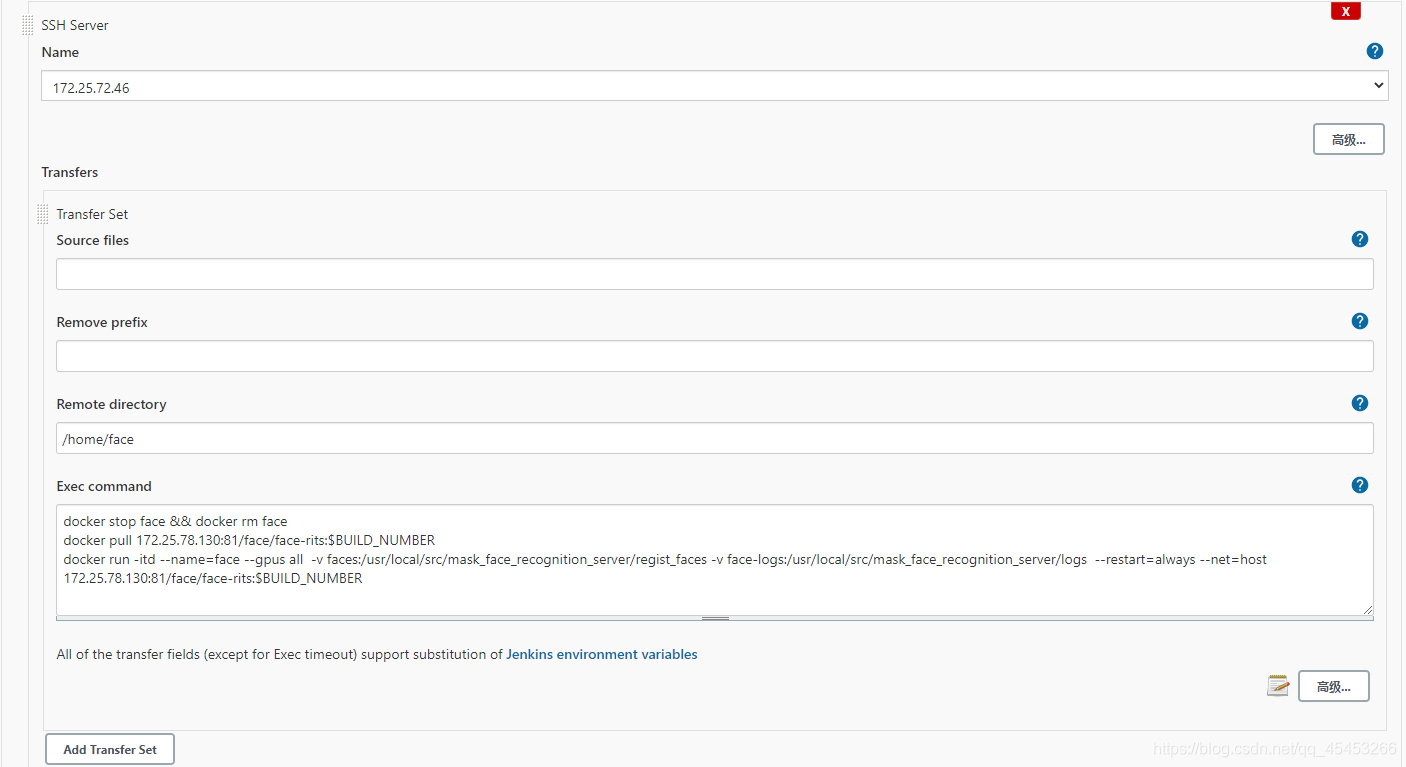The image size is (1406, 767).
Task: Show help for Exec command
Action: coord(1359,485)
